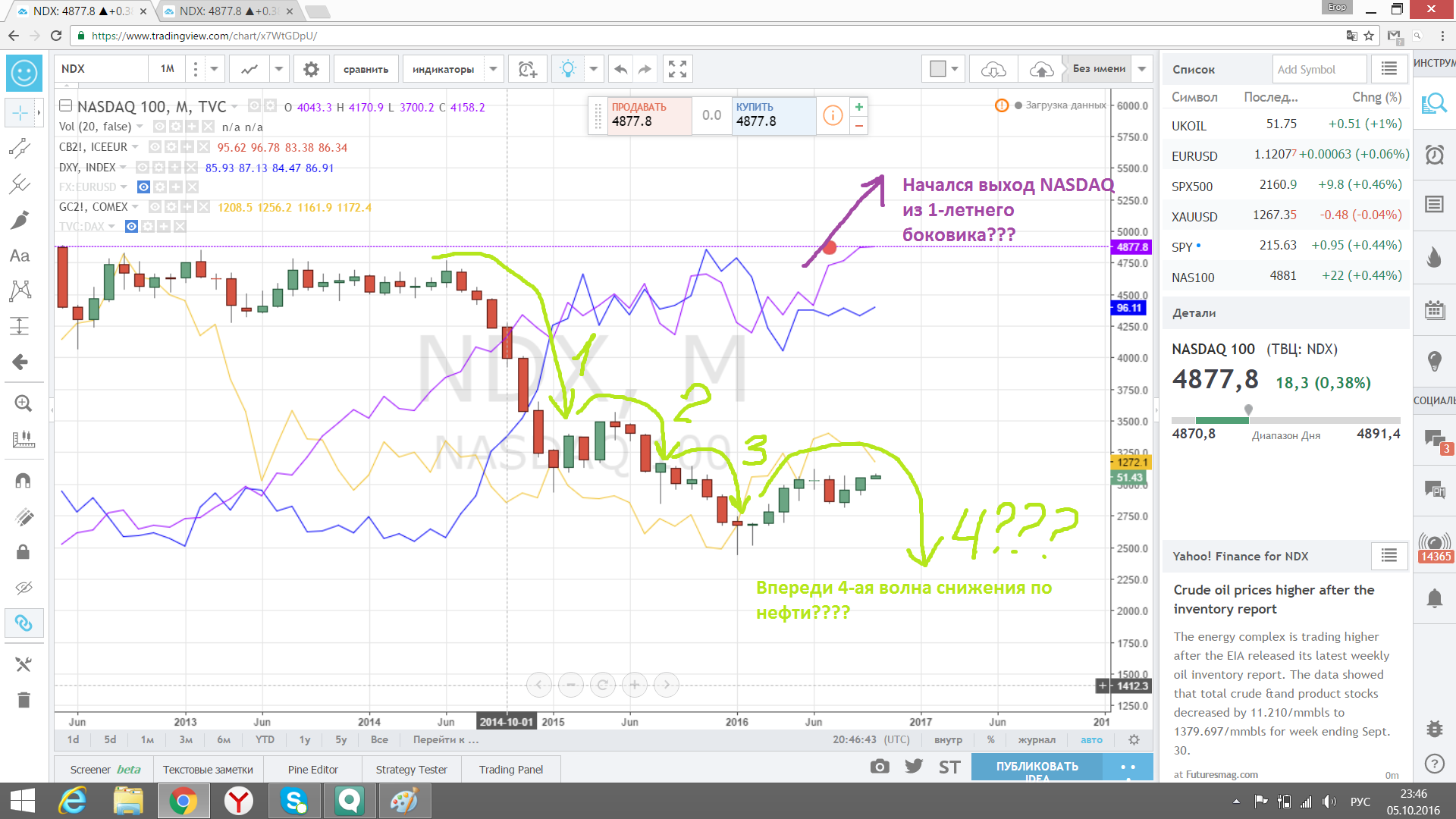Open the Pine Editor tab
This screenshot has width=1456, height=819.
coord(312,769)
